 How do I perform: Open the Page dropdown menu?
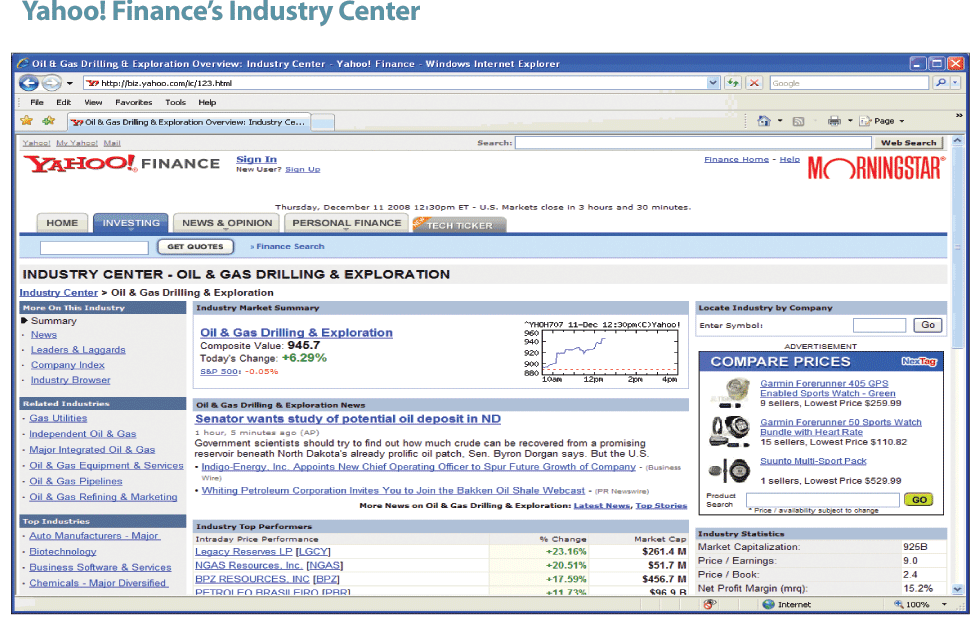(x=884, y=119)
